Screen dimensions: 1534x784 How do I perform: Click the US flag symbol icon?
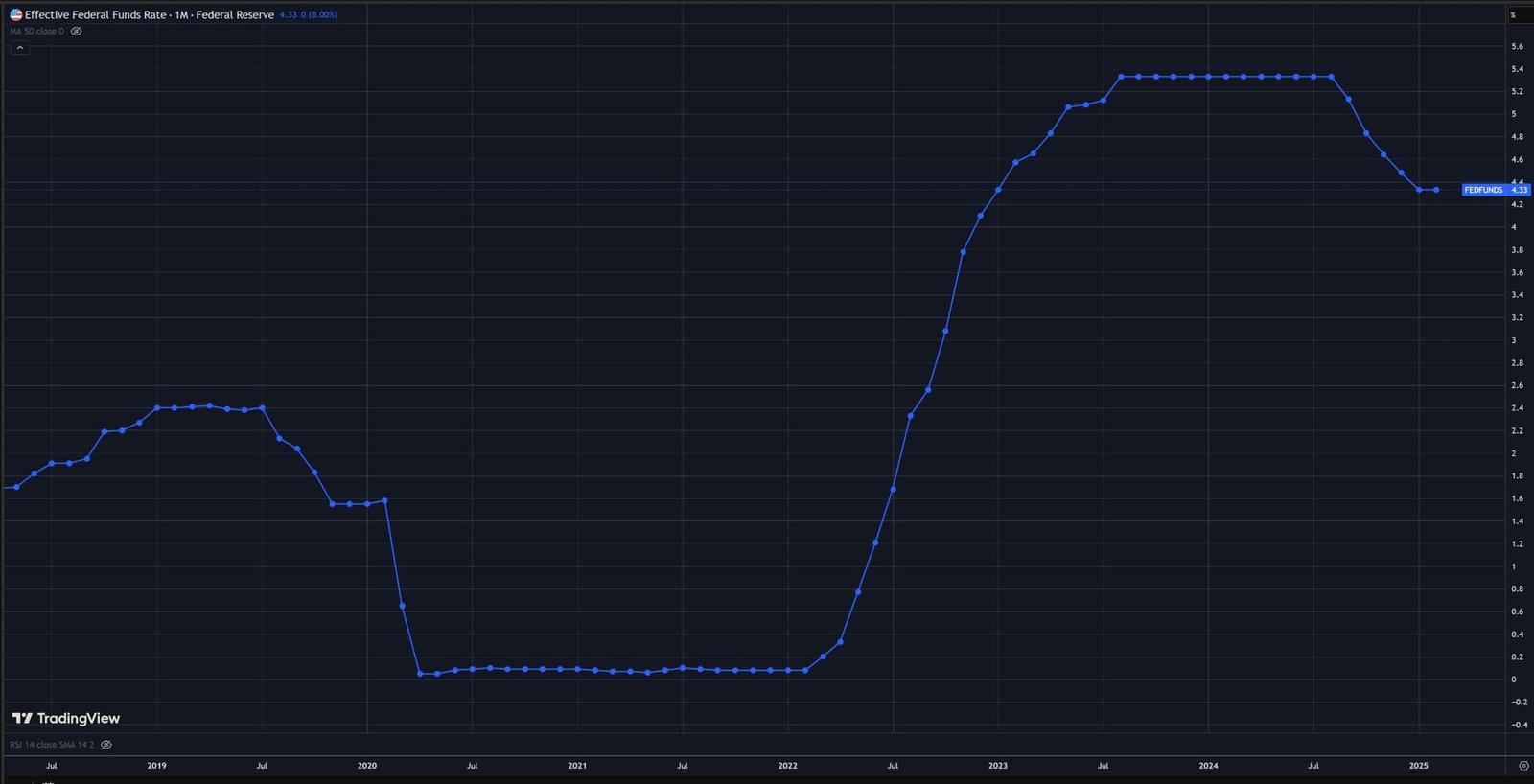point(15,14)
